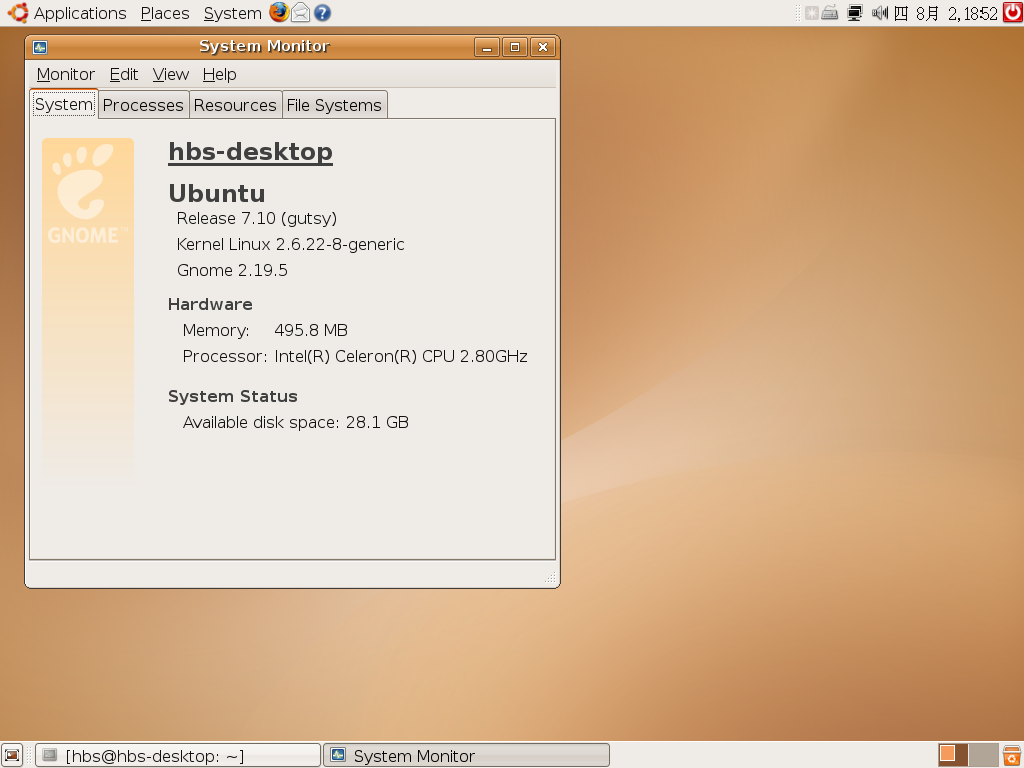Open the Help menu in System Monitor
This screenshot has height=768, width=1024.
[x=219, y=74]
